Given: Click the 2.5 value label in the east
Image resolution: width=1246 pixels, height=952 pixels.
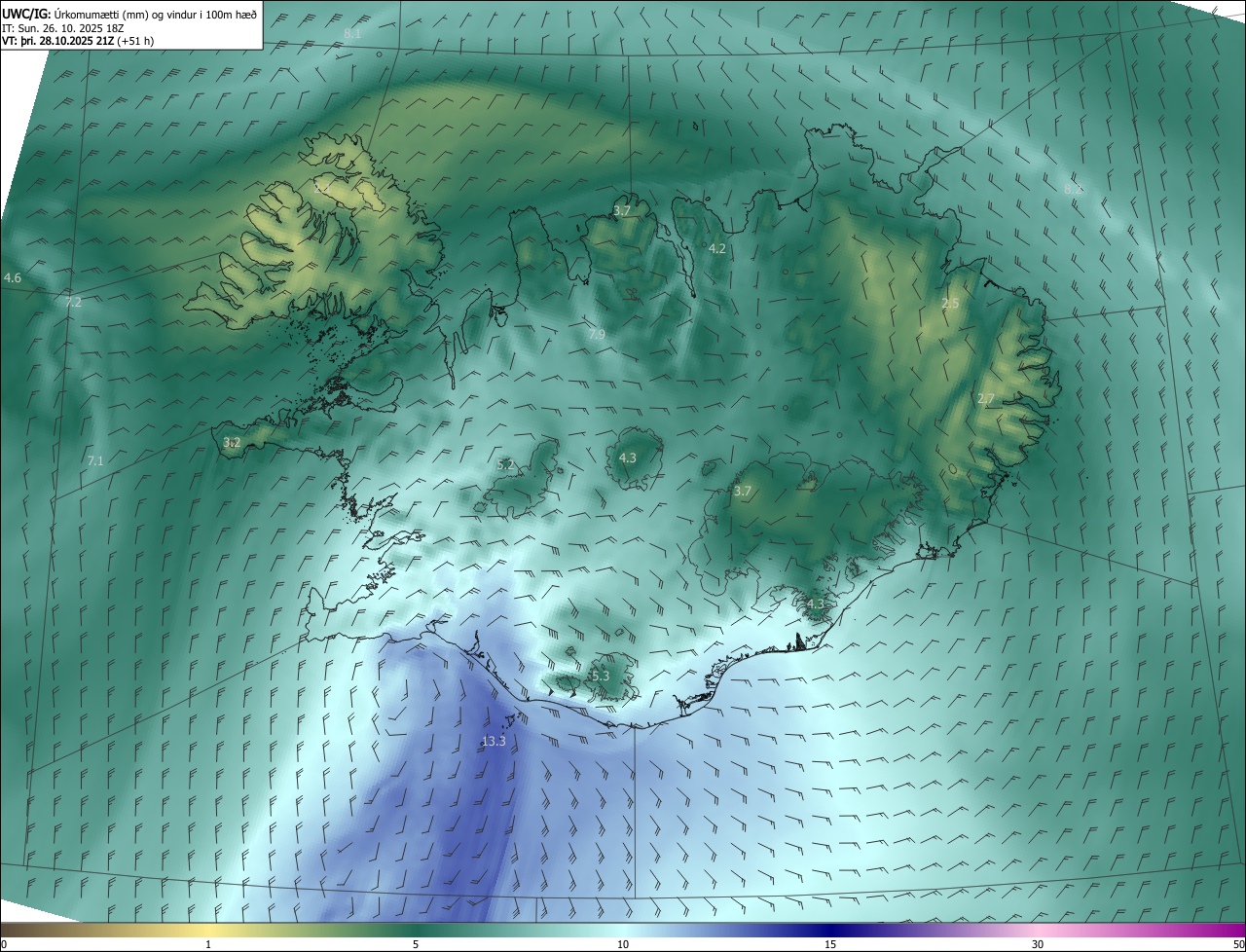Looking at the screenshot, I should pos(950,304).
